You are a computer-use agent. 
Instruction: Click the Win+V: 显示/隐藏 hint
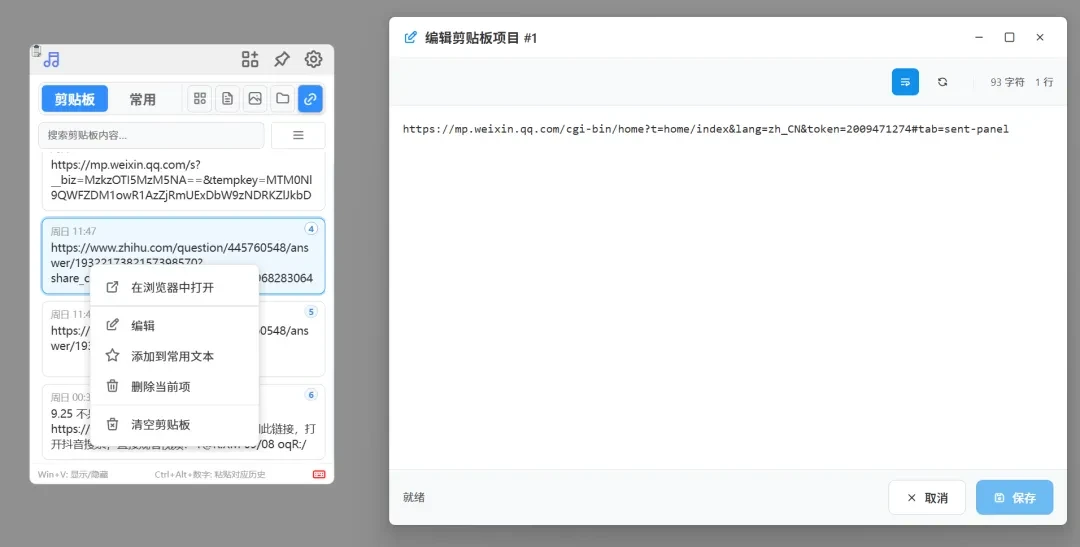click(x=72, y=475)
